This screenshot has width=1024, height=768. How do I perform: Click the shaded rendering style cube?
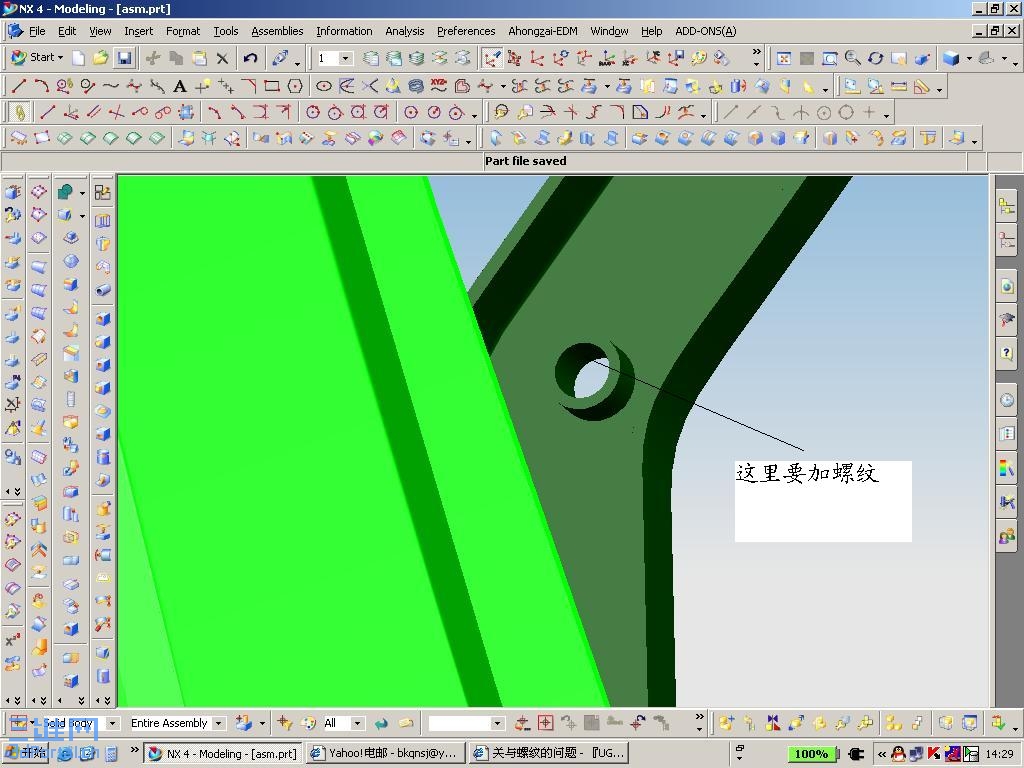(951, 58)
